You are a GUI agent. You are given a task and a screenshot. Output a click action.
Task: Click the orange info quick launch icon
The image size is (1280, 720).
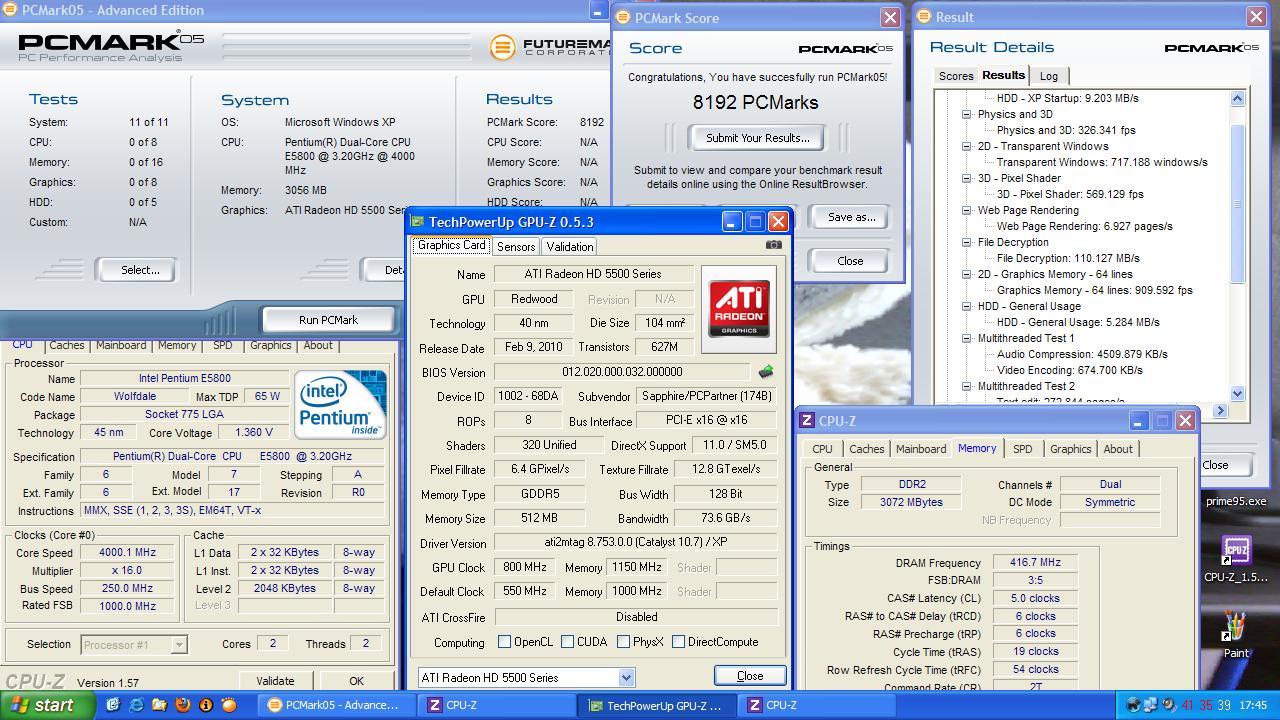(205, 705)
